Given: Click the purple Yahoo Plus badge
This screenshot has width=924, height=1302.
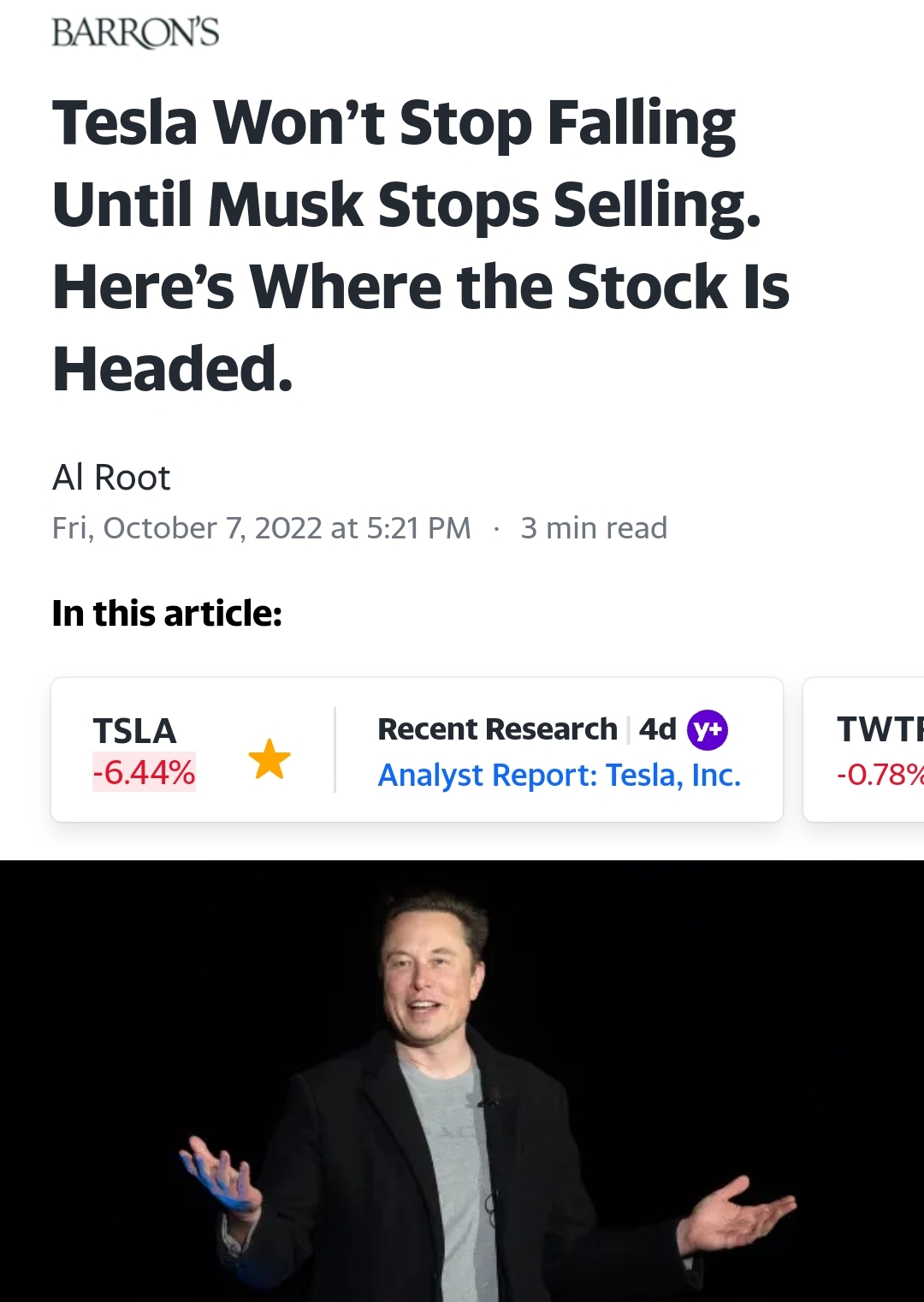Looking at the screenshot, I should [707, 730].
